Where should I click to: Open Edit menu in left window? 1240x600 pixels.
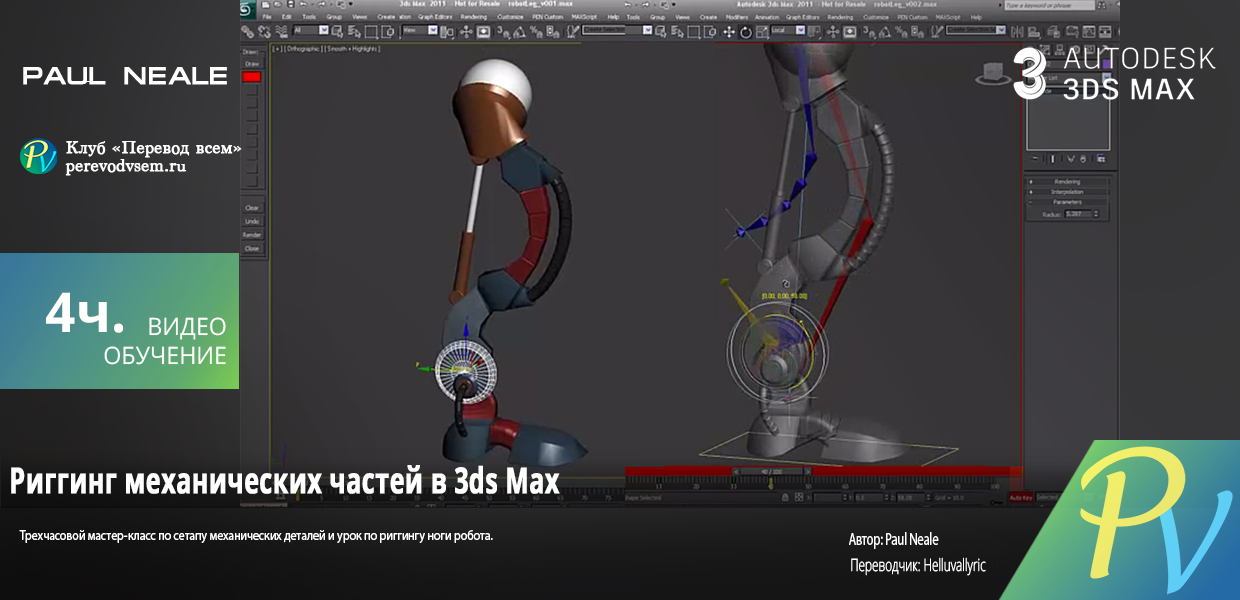tap(287, 17)
